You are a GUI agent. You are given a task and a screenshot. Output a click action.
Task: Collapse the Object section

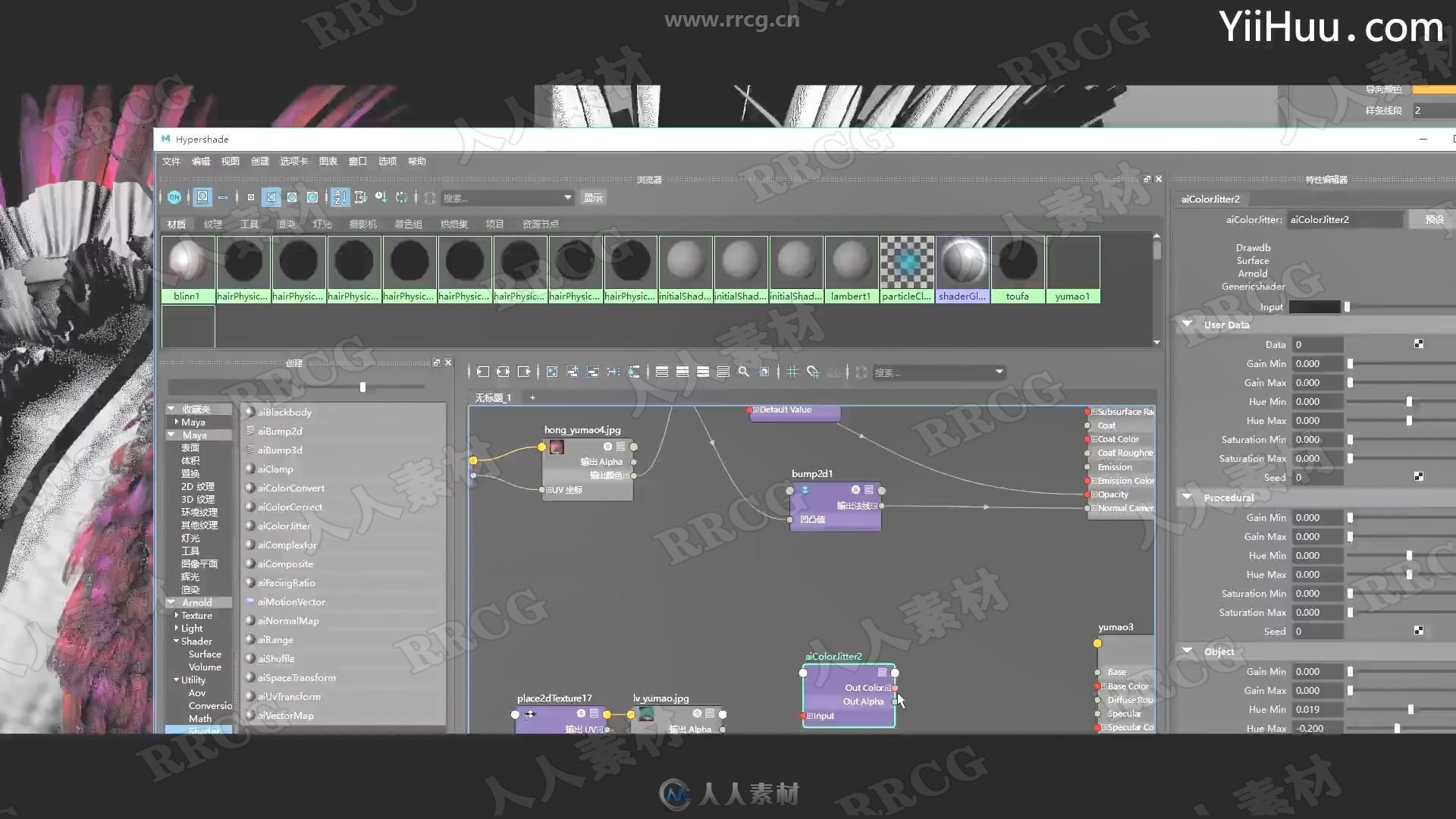(x=1187, y=651)
